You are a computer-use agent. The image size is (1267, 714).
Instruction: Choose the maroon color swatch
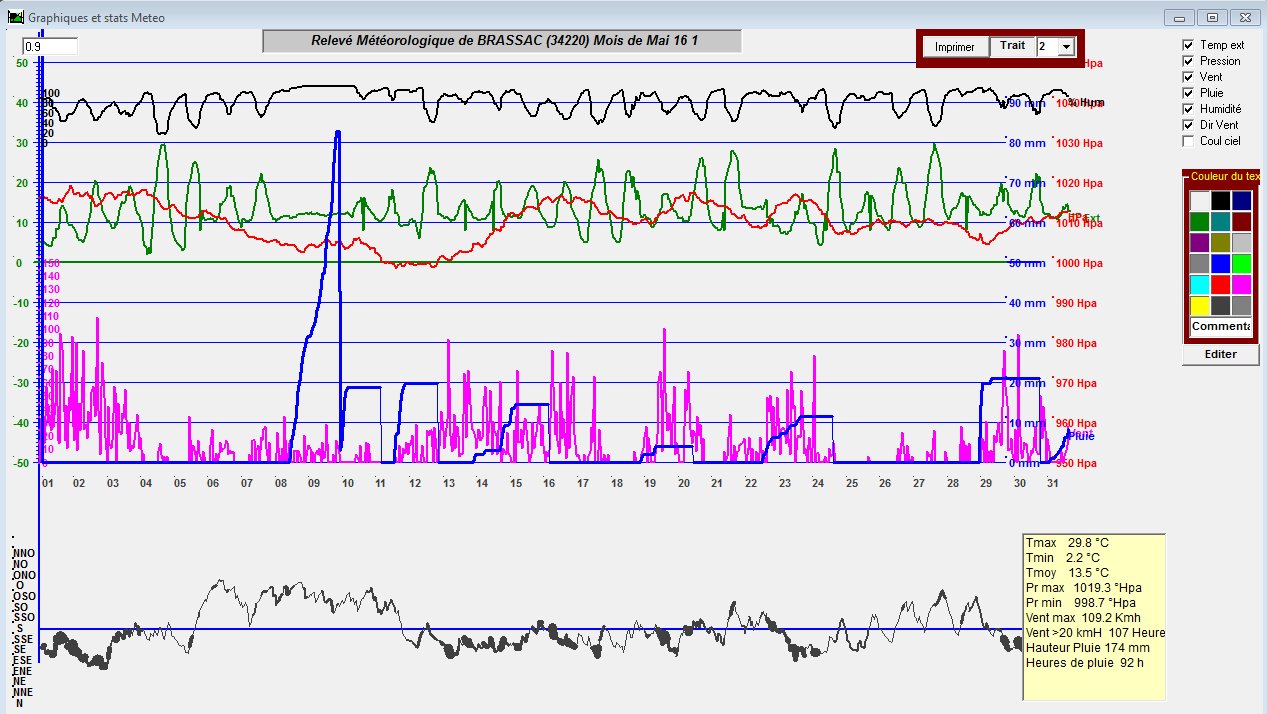click(x=1241, y=221)
